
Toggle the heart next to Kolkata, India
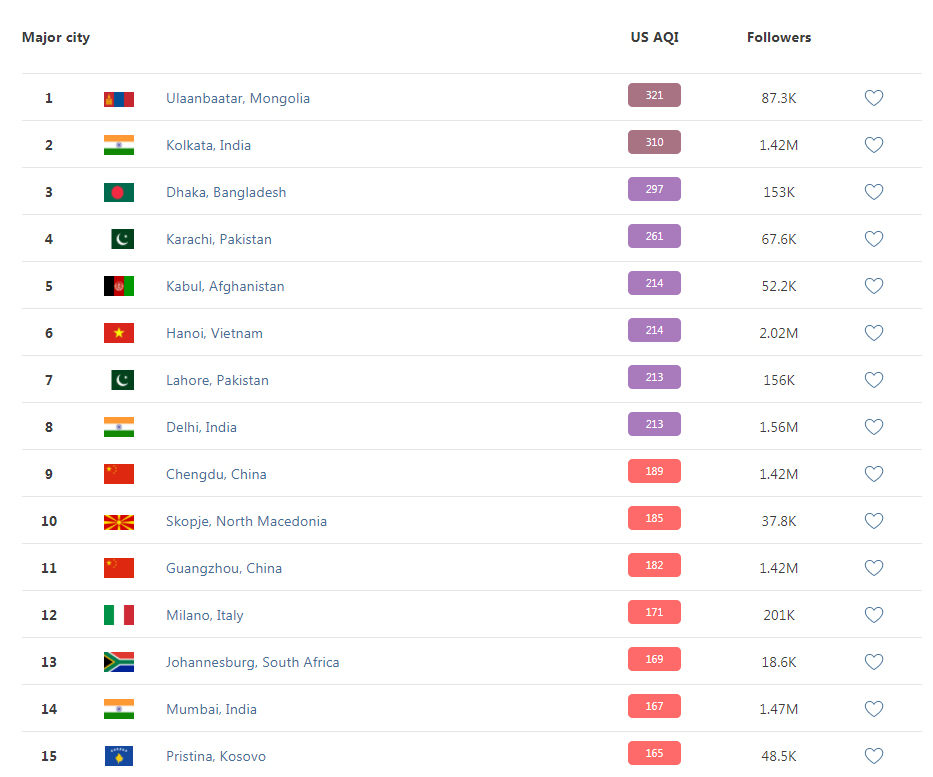tap(873, 145)
